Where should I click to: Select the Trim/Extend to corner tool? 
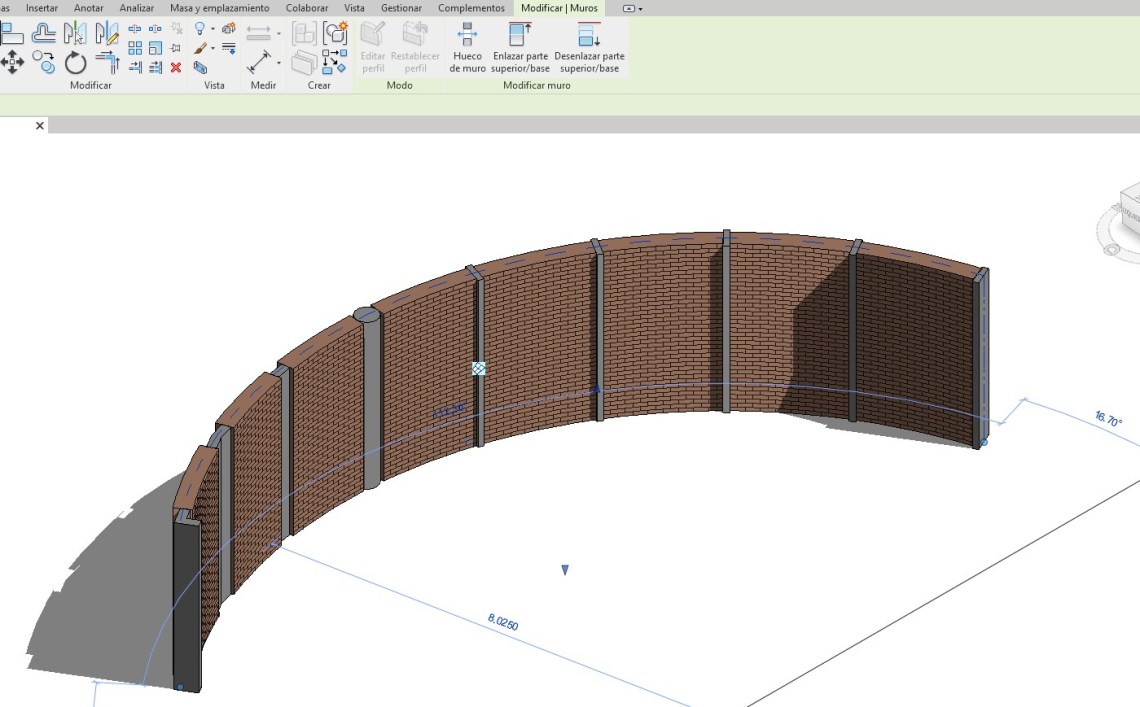click(x=107, y=64)
